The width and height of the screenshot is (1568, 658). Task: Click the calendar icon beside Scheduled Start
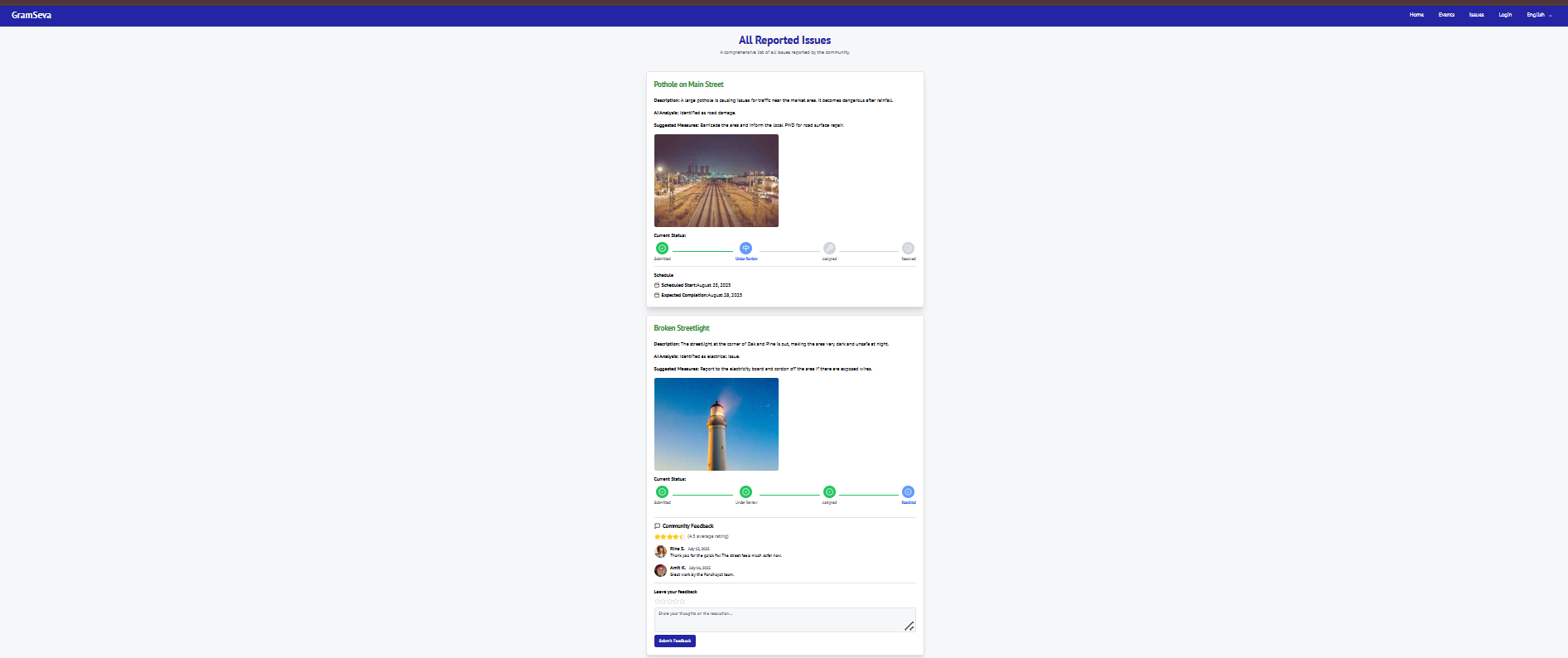pos(657,285)
